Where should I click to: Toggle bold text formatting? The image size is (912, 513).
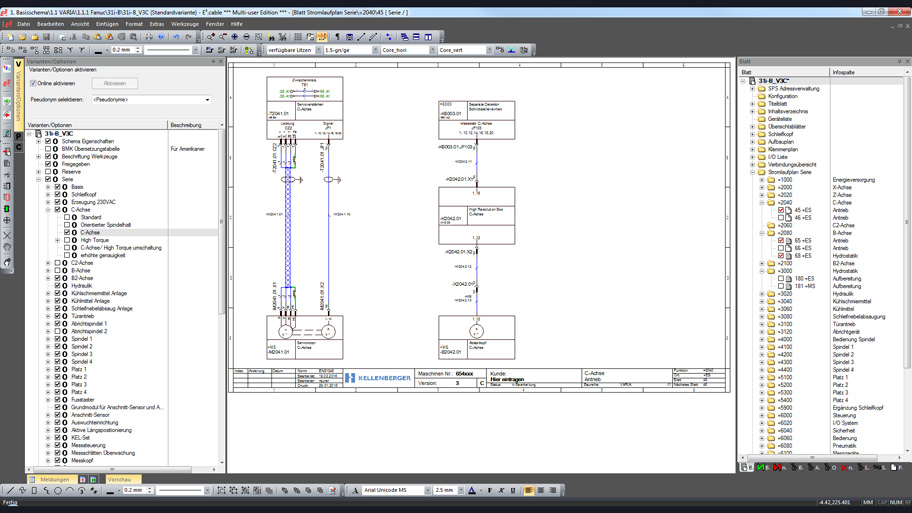490,491
